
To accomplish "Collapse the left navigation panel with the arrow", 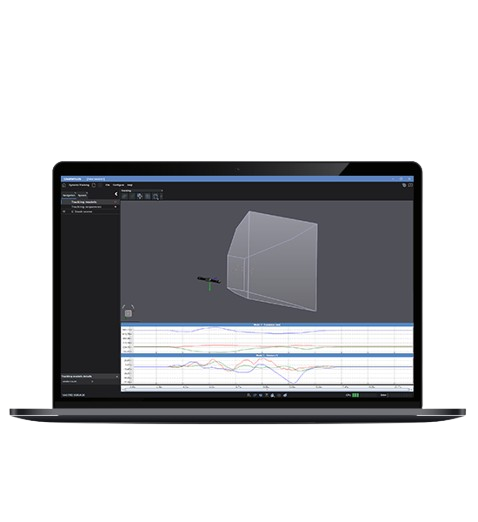I will click(116, 194).
